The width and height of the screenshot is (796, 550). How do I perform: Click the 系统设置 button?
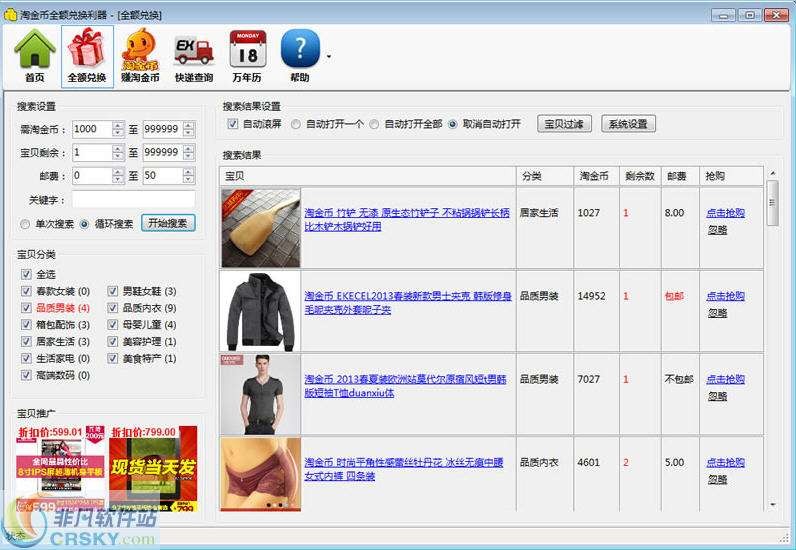[x=628, y=123]
